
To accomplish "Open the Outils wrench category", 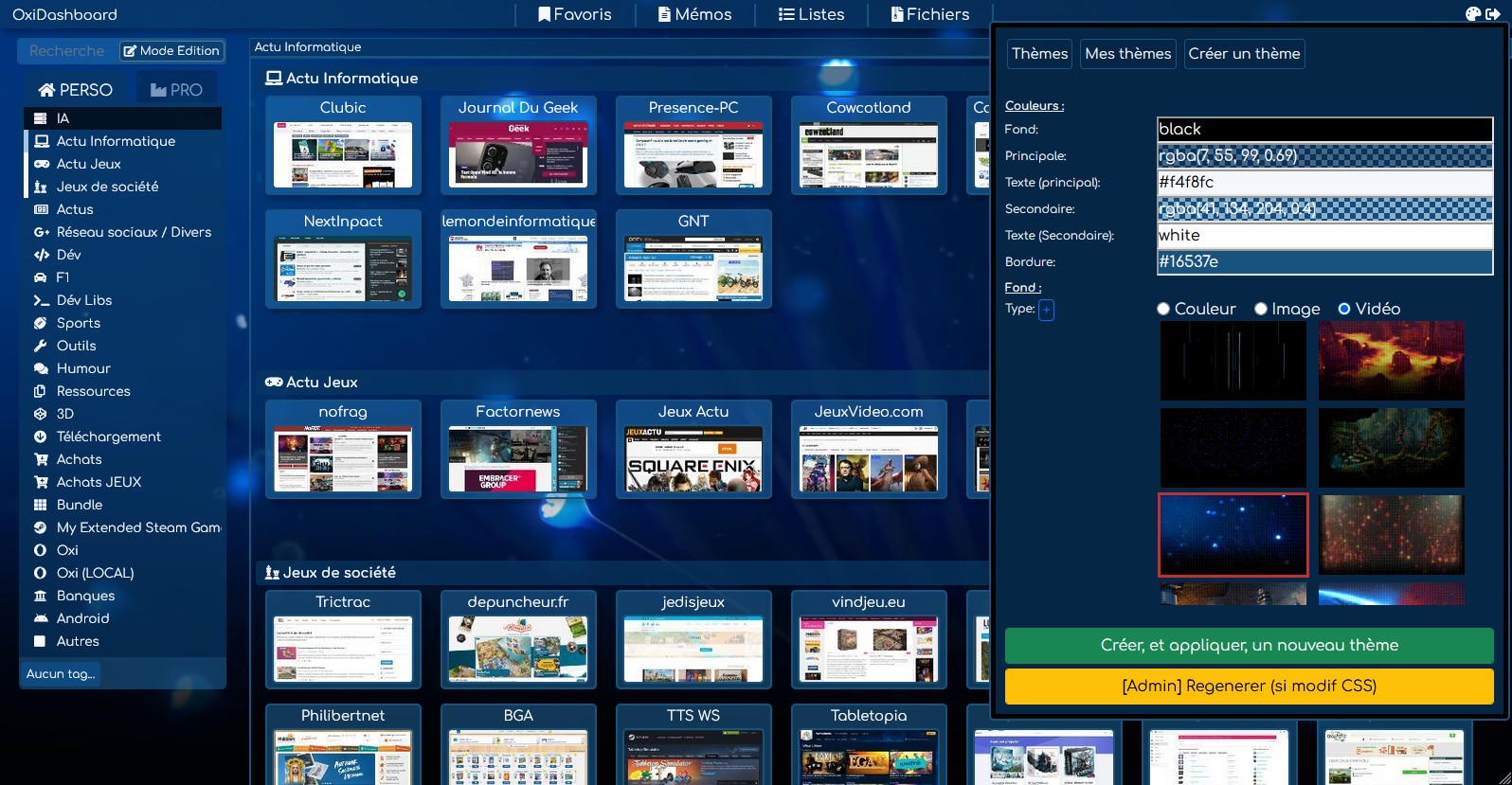I will click(x=123, y=346).
